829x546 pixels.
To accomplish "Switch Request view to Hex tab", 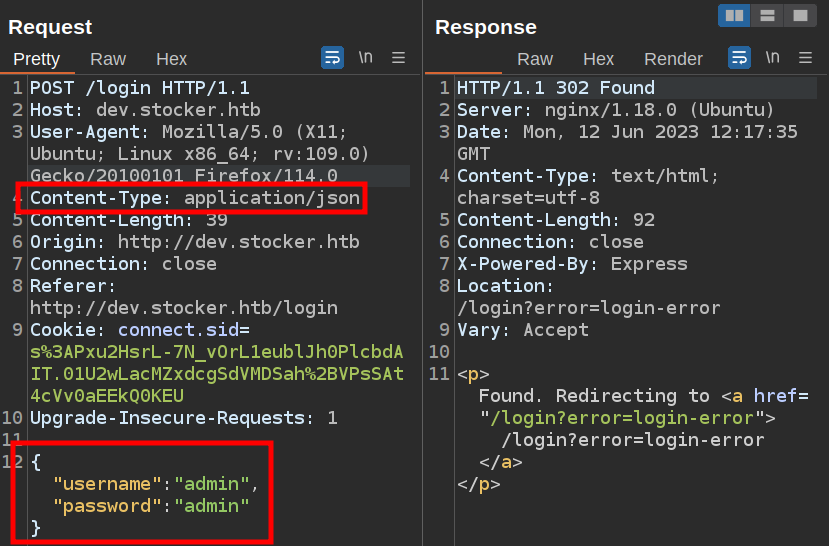I will pyautogui.click(x=171, y=59).
